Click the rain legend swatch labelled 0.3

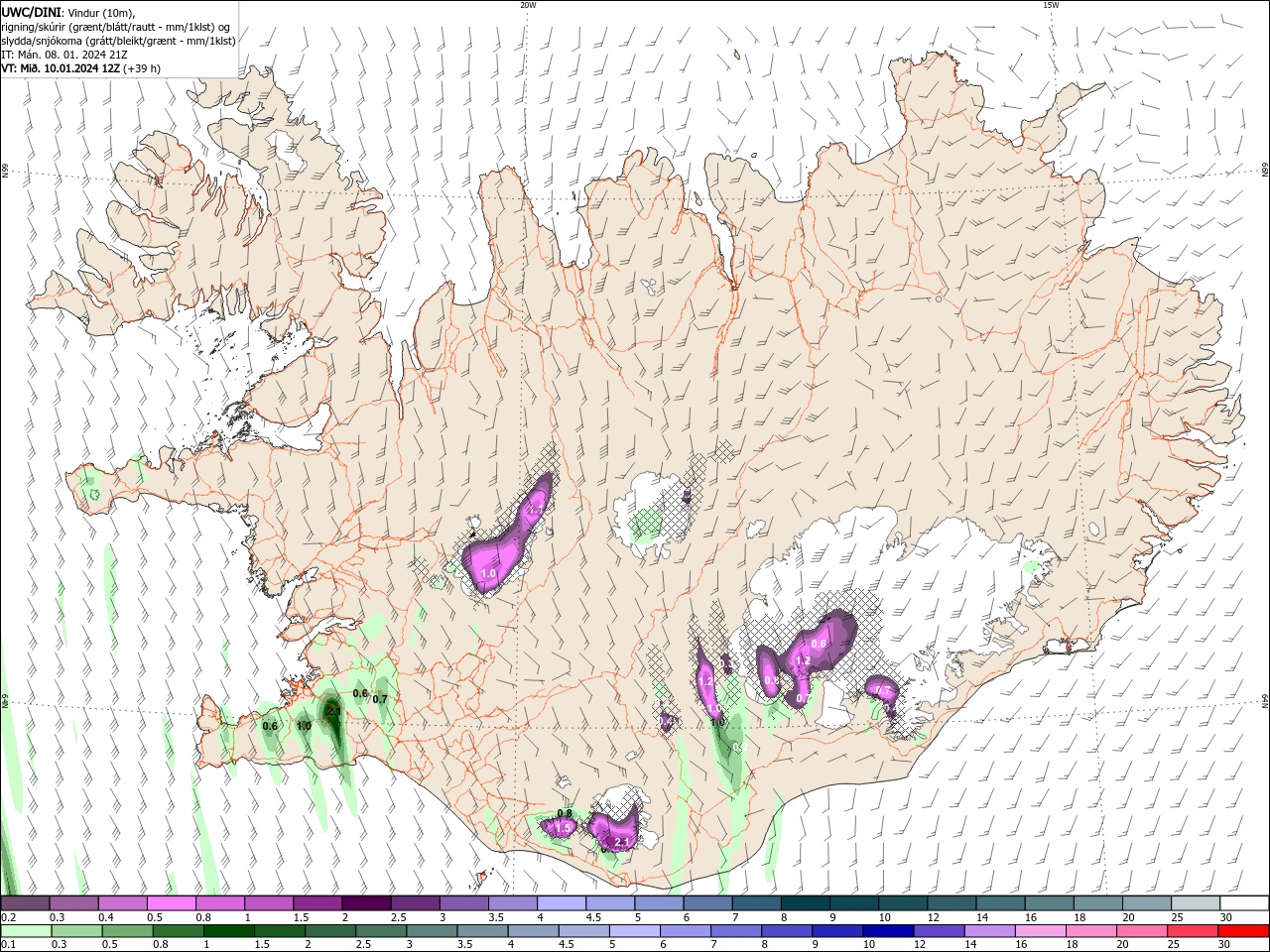pos(76,931)
